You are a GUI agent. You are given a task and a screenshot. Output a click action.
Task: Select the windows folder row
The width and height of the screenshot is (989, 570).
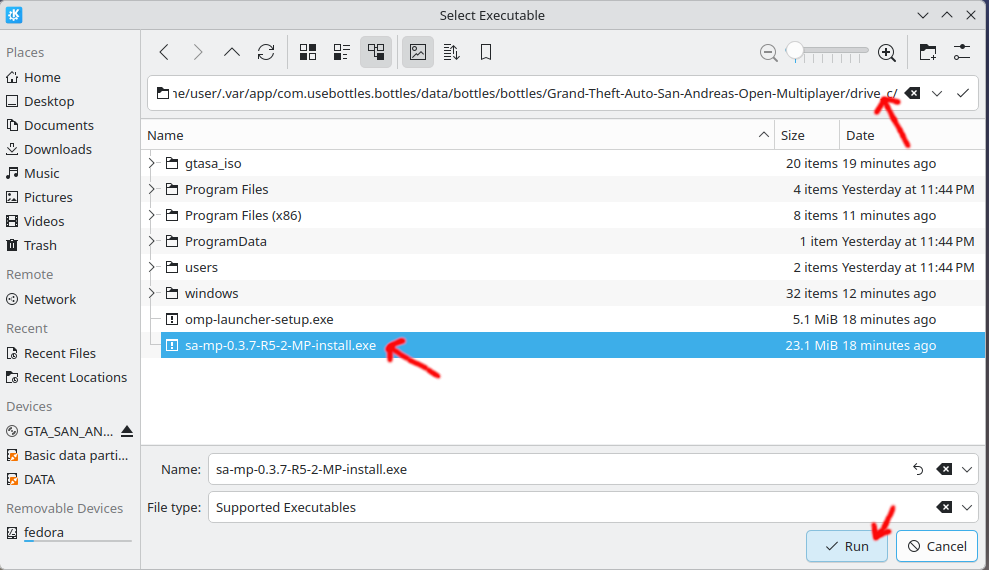(573, 293)
